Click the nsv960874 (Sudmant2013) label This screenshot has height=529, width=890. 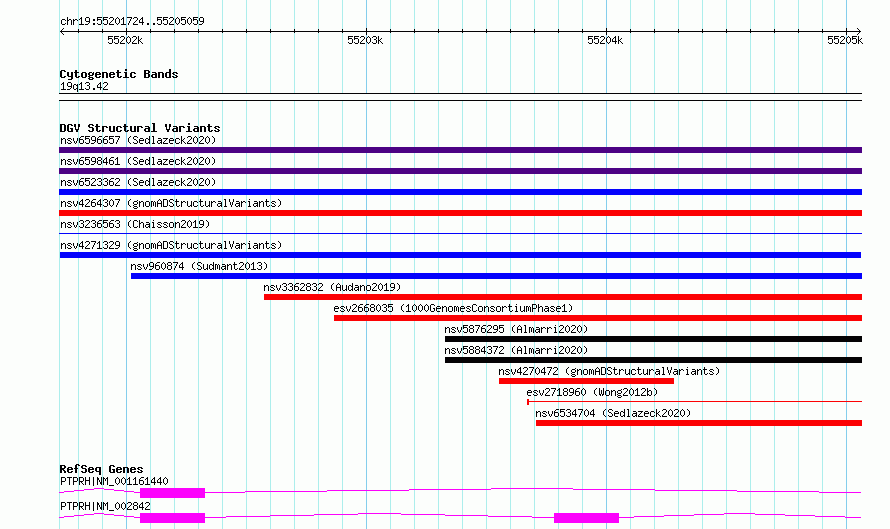(199, 266)
